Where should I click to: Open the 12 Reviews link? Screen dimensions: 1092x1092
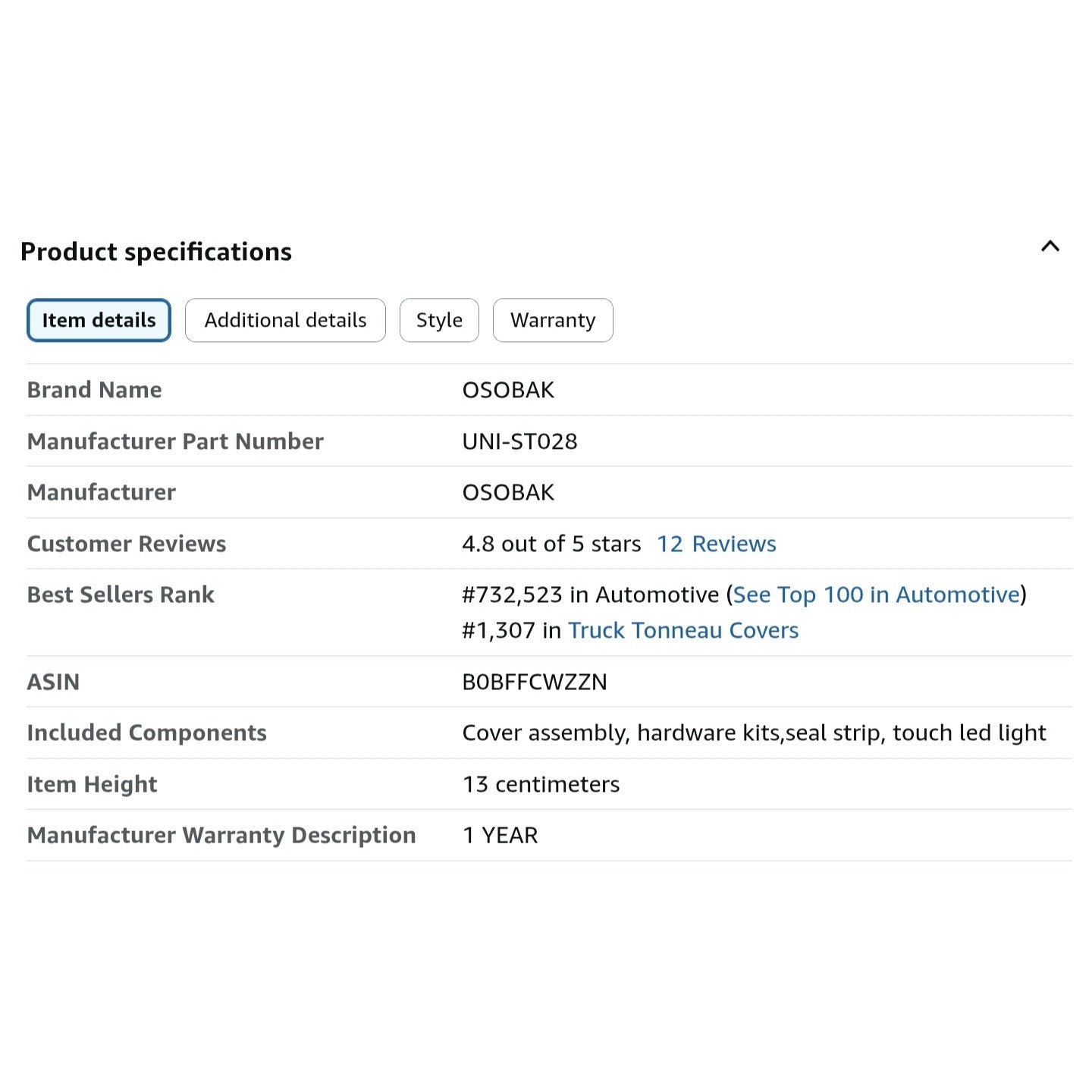[x=716, y=544]
